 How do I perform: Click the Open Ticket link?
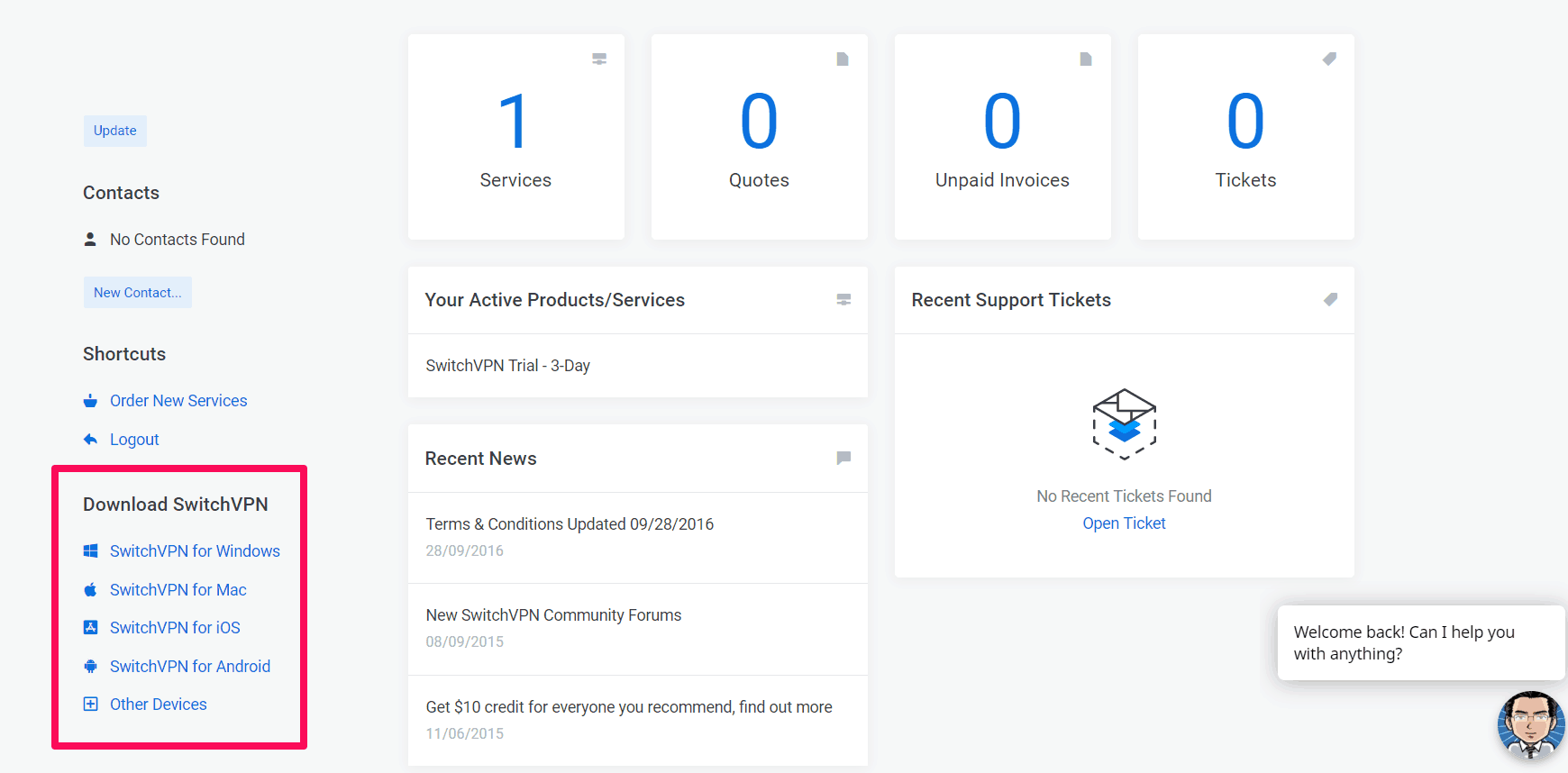pyautogui.click(x=1124, y=523)
